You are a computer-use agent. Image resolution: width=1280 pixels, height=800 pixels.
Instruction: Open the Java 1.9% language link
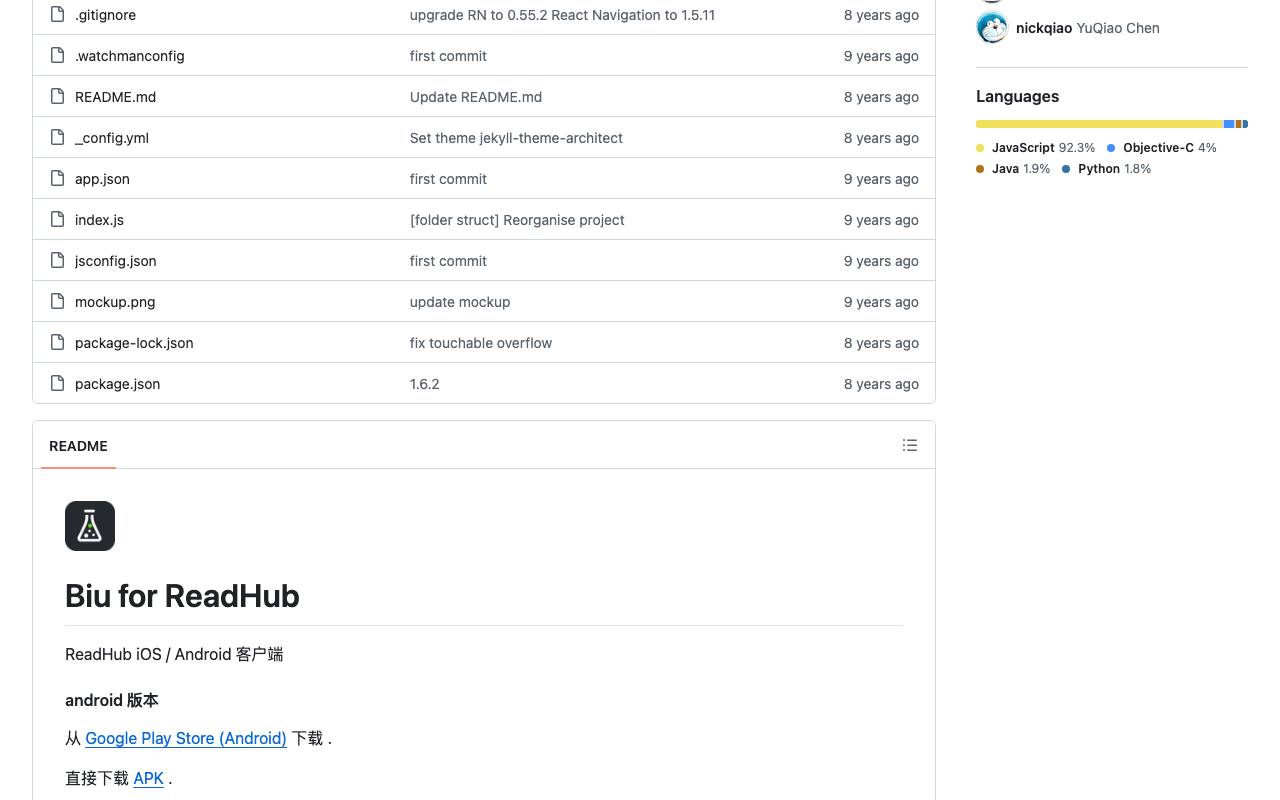point(1013,169)
